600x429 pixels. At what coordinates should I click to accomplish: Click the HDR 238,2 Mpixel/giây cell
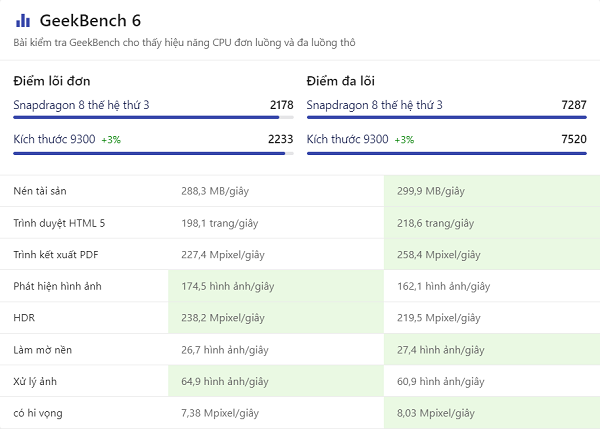pos(223,318)
